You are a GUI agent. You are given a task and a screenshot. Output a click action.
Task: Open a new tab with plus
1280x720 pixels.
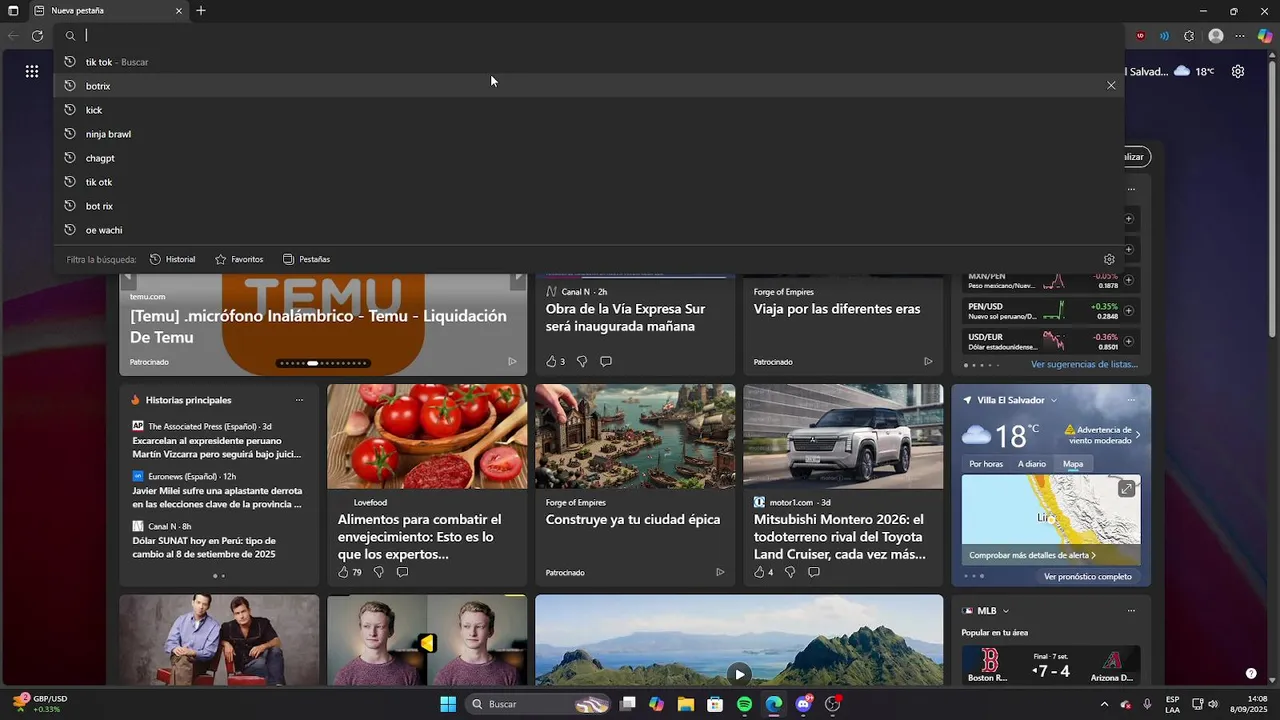pos(201,11)
